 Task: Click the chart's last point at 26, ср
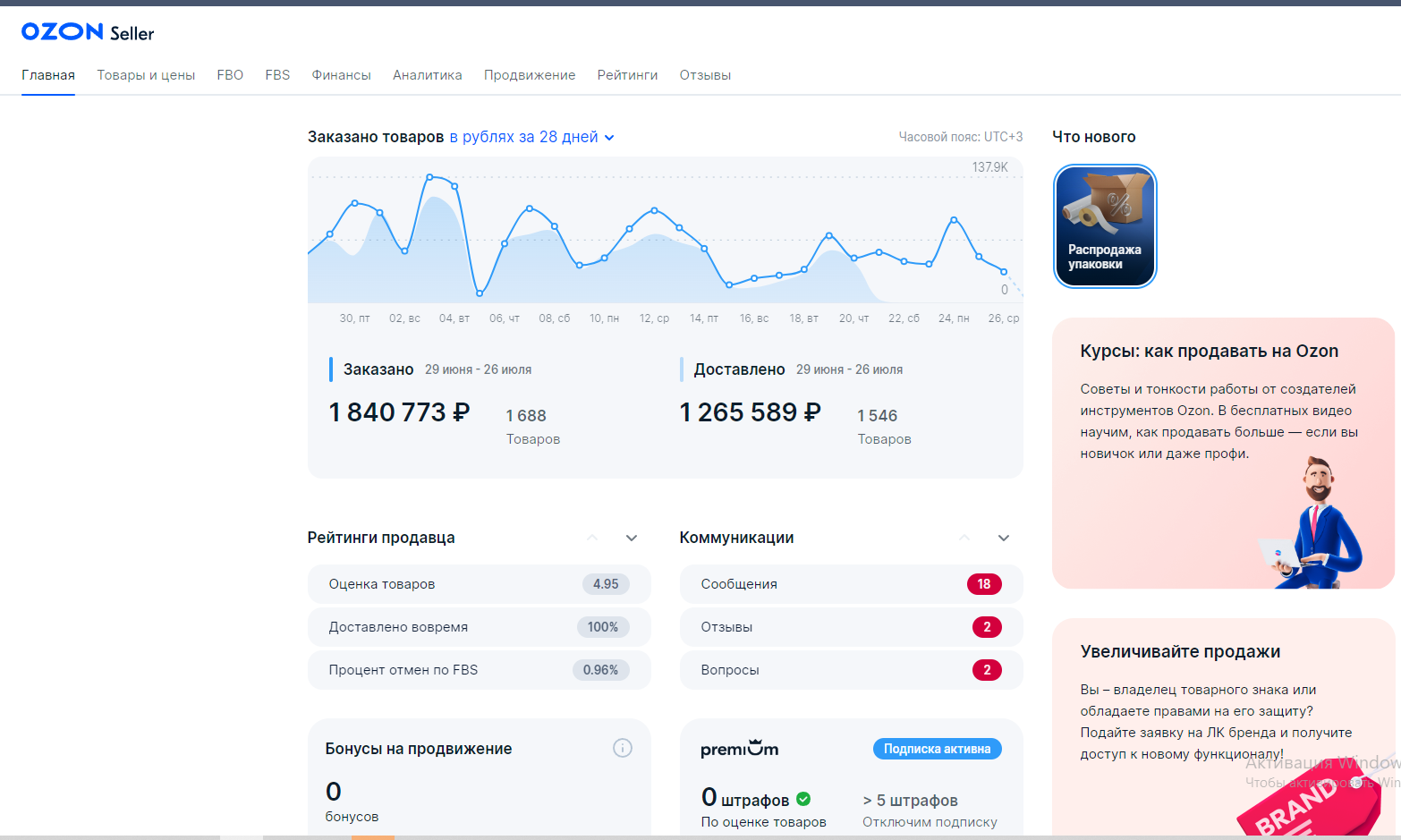tap(1004, 272)
